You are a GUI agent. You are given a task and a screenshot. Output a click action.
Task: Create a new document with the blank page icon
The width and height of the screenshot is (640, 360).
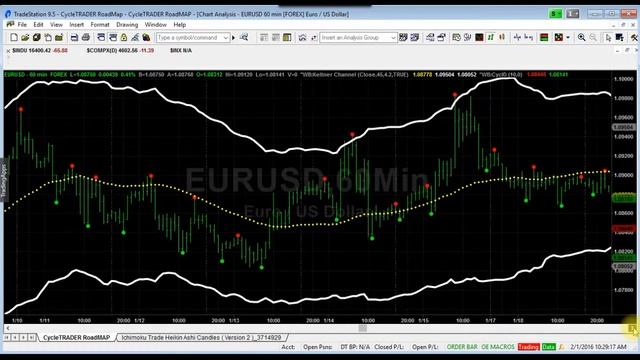(x=14, y=38)
